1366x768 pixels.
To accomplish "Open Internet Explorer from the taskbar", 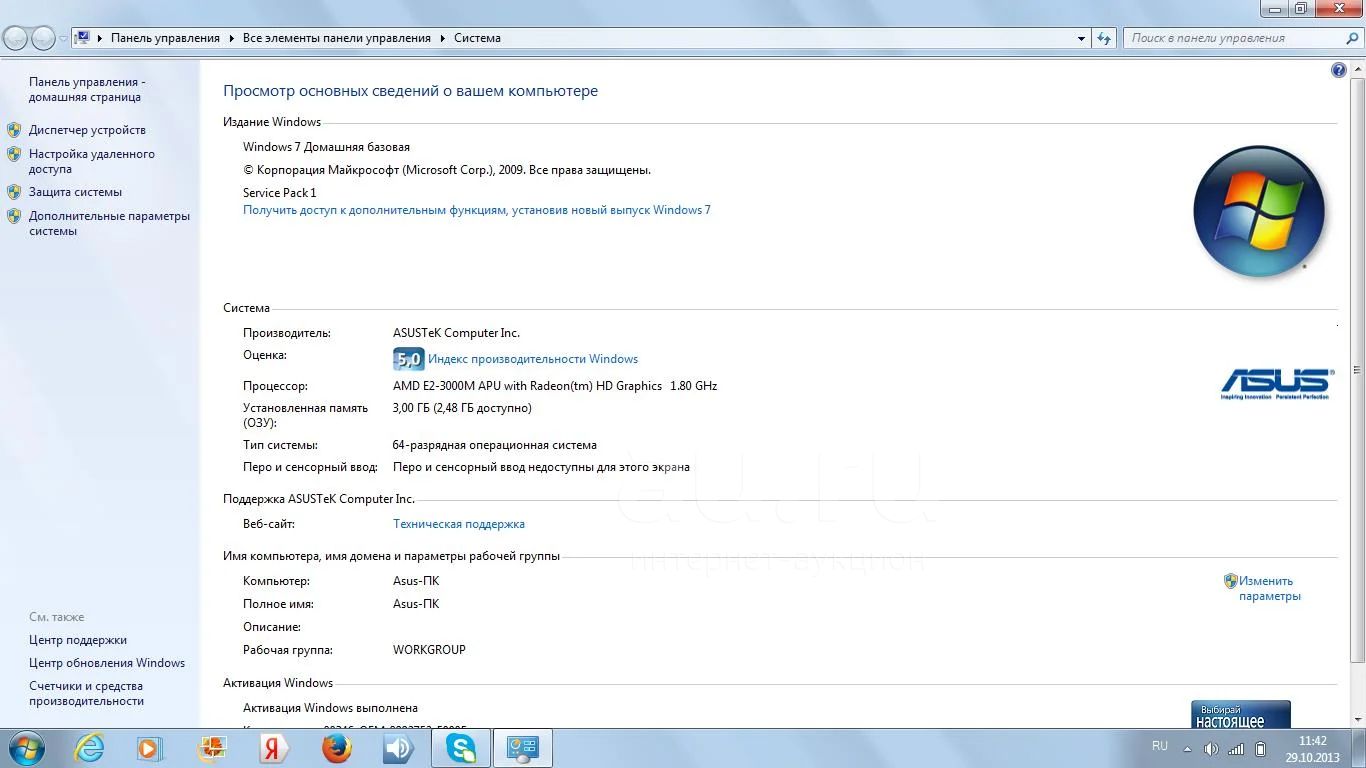I will click(x=89, y=748).
